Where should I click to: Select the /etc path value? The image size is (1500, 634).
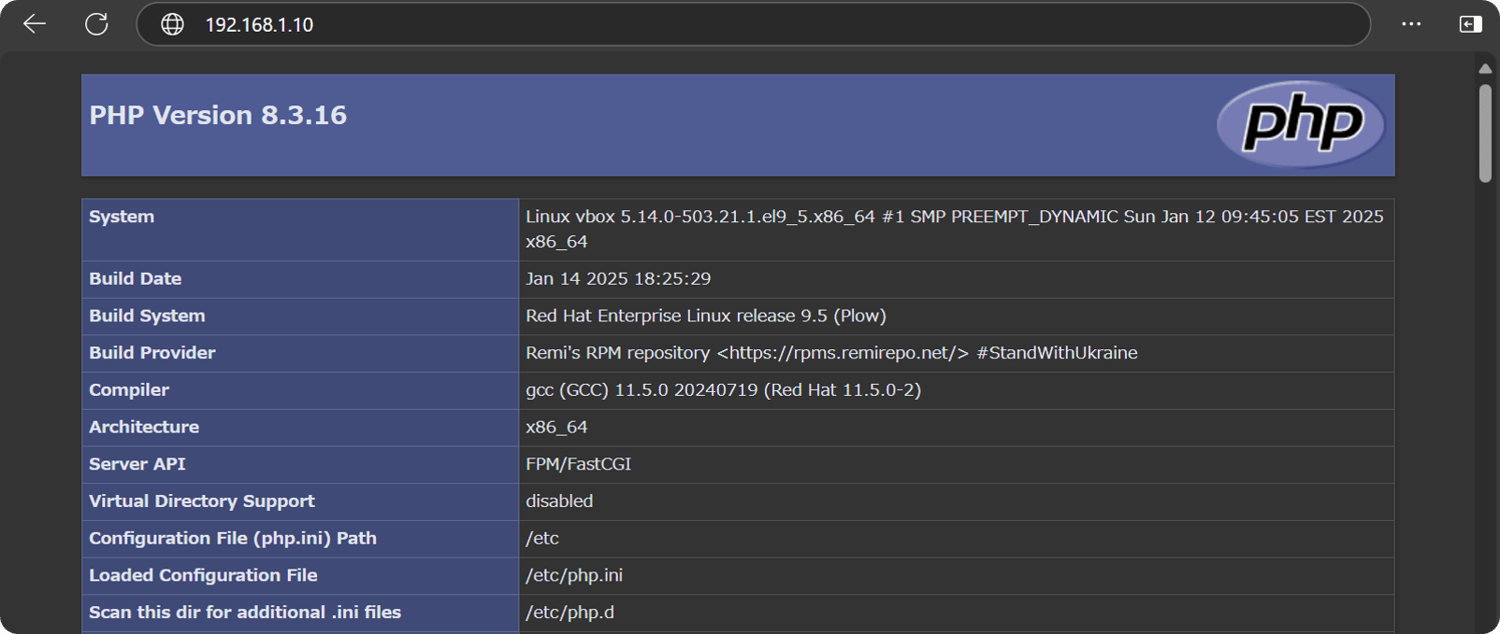(x=542, y=538)
